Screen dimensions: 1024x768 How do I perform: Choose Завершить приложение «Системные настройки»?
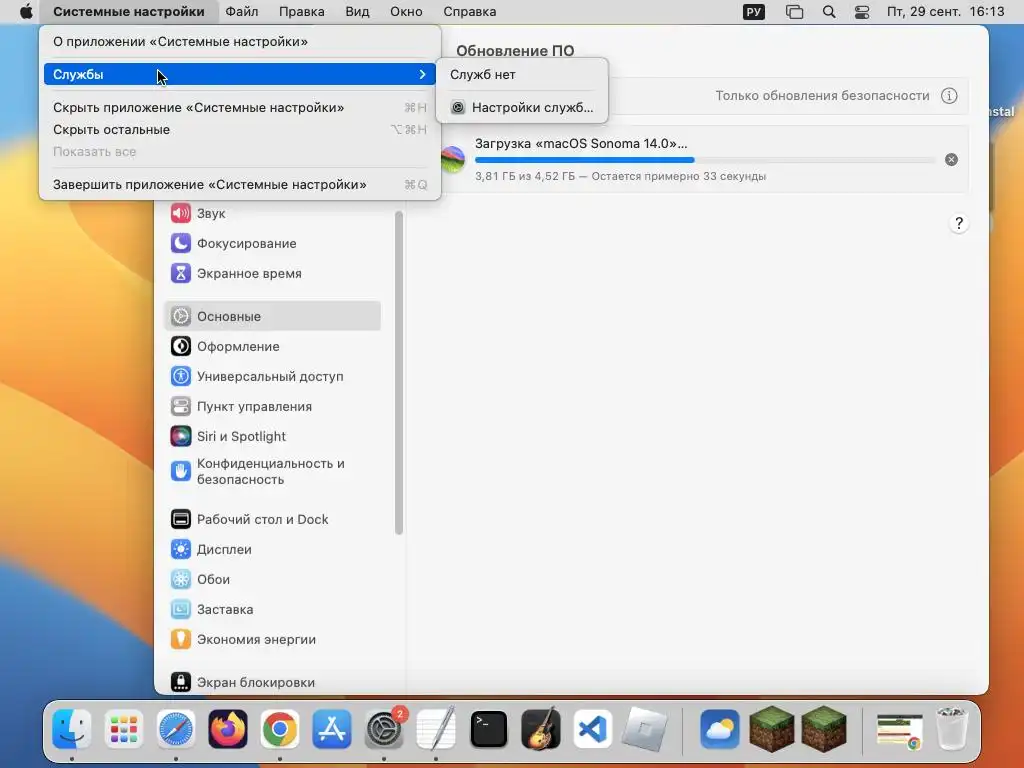pyautogui.click(x=240, y=185)
